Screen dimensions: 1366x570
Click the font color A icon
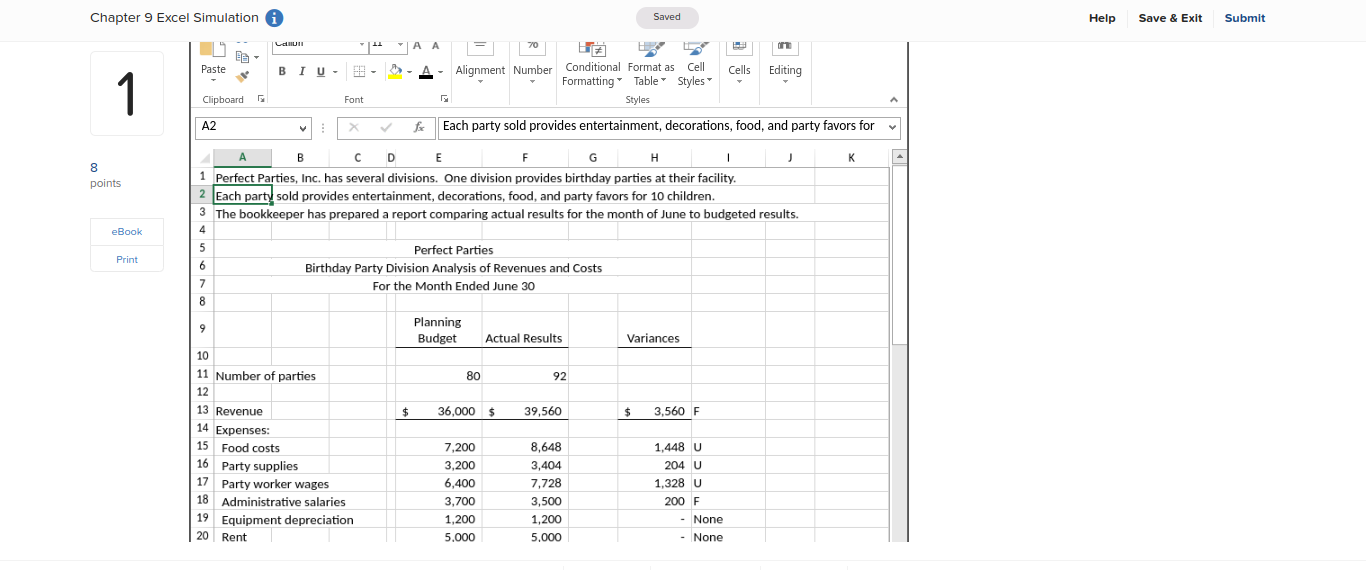(426, 71)
